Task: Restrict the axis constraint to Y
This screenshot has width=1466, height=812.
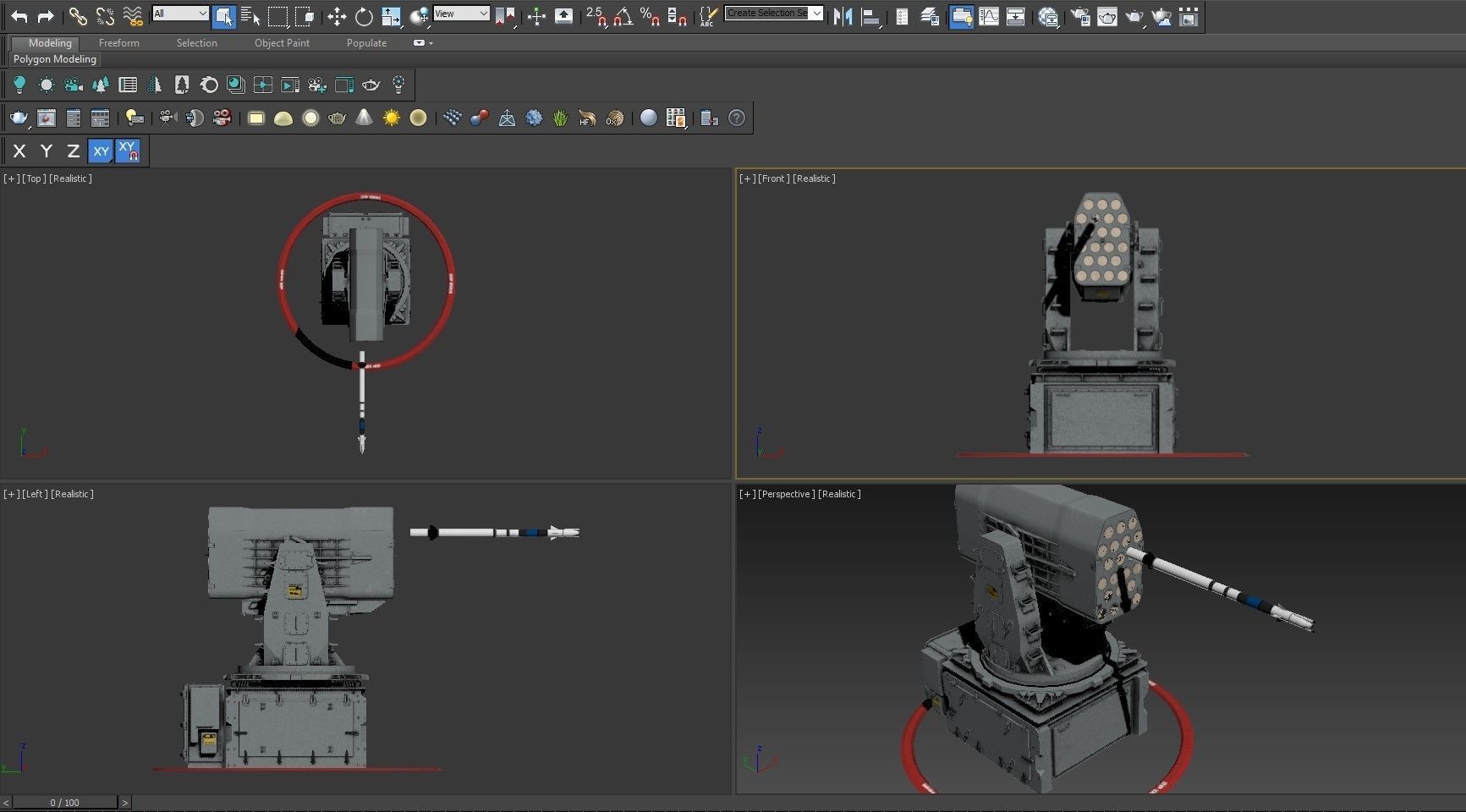Action: coord(47,151)
